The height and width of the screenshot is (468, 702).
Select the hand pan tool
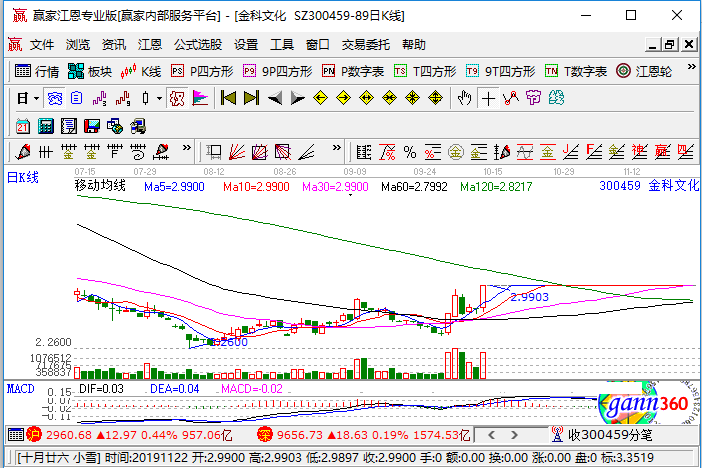(464, 98)
